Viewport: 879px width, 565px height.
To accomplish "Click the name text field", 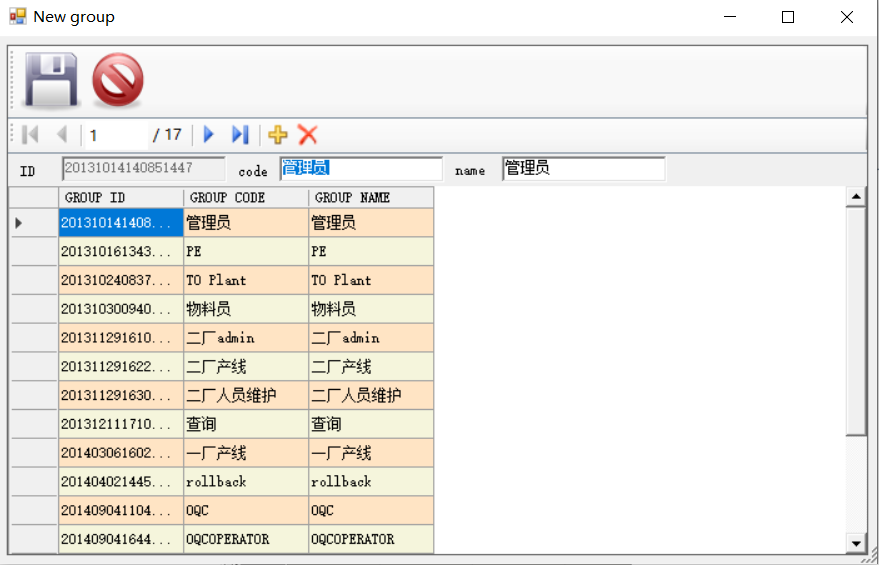I will click(x=583, y=169).
